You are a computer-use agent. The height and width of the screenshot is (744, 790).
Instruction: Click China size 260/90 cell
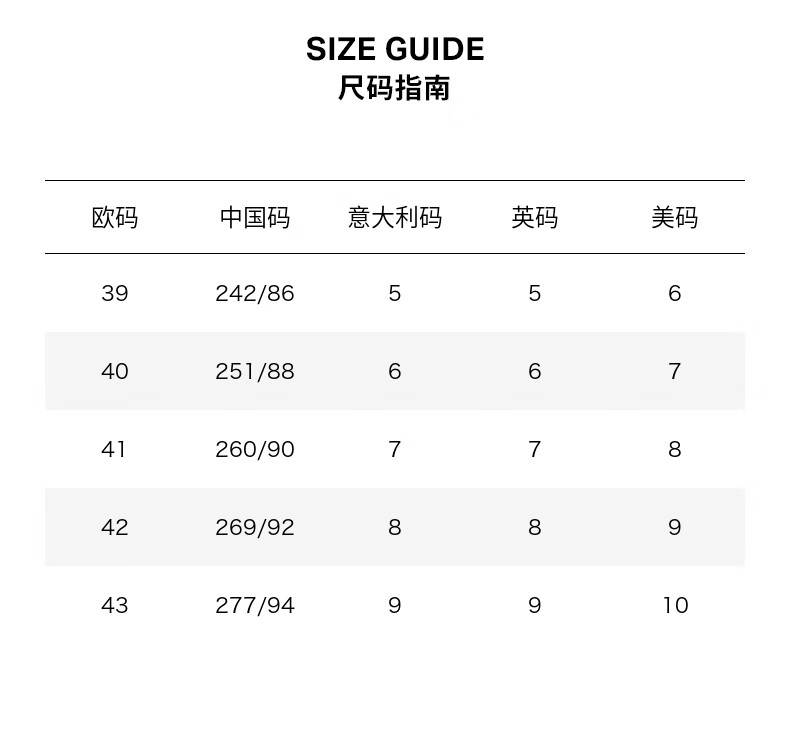coord(255,449)
